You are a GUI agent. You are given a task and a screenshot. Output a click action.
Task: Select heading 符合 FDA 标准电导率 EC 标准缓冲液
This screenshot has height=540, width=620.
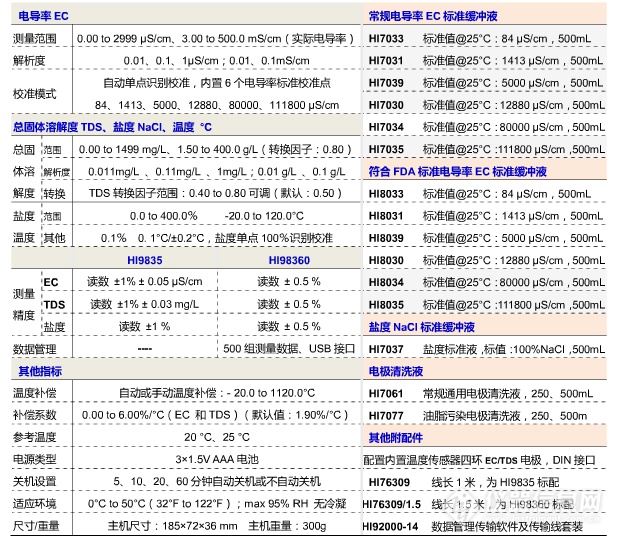[457, 172]
